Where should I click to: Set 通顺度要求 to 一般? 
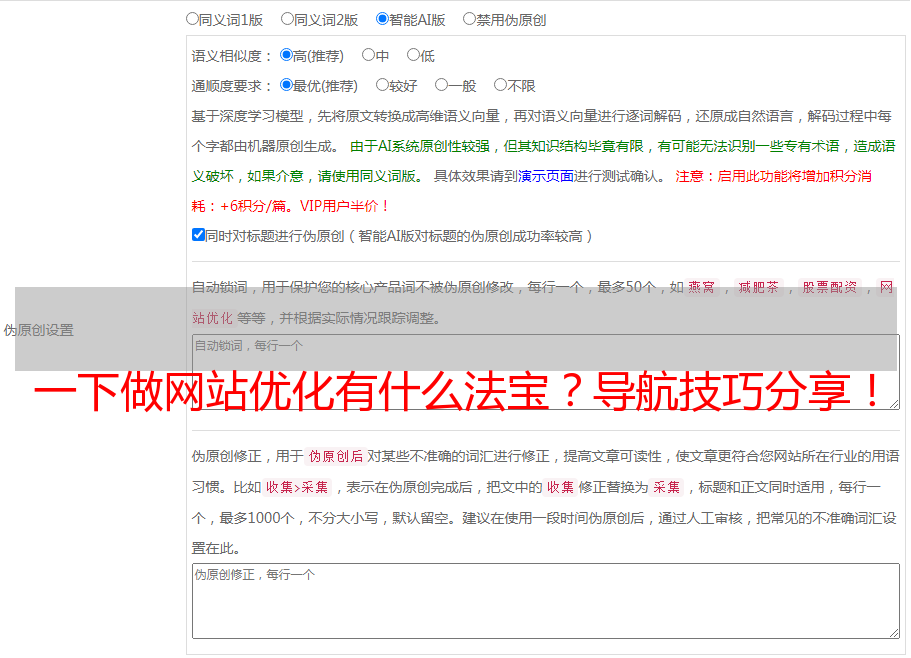(442, 85)
